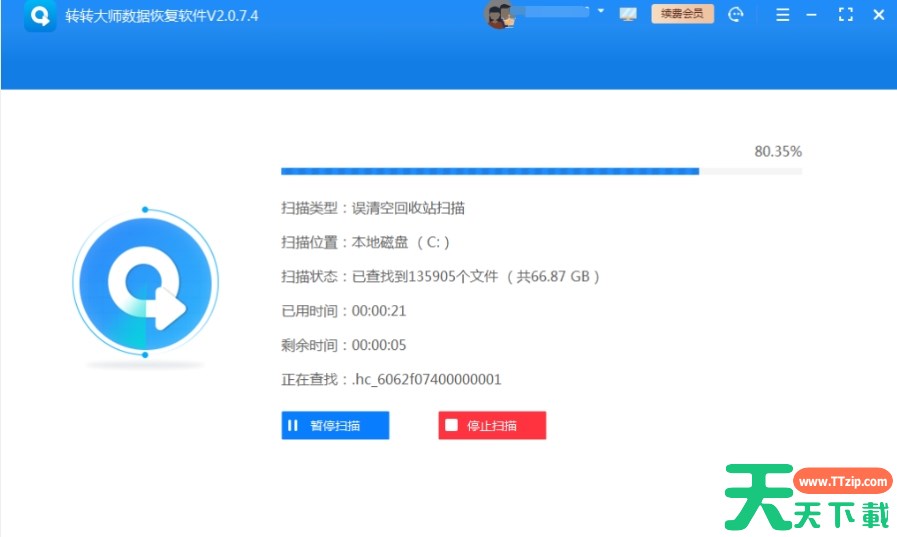The image size is (897, 537).
Task: Click the monitor icon in the title bar
Action: point(628,15)
